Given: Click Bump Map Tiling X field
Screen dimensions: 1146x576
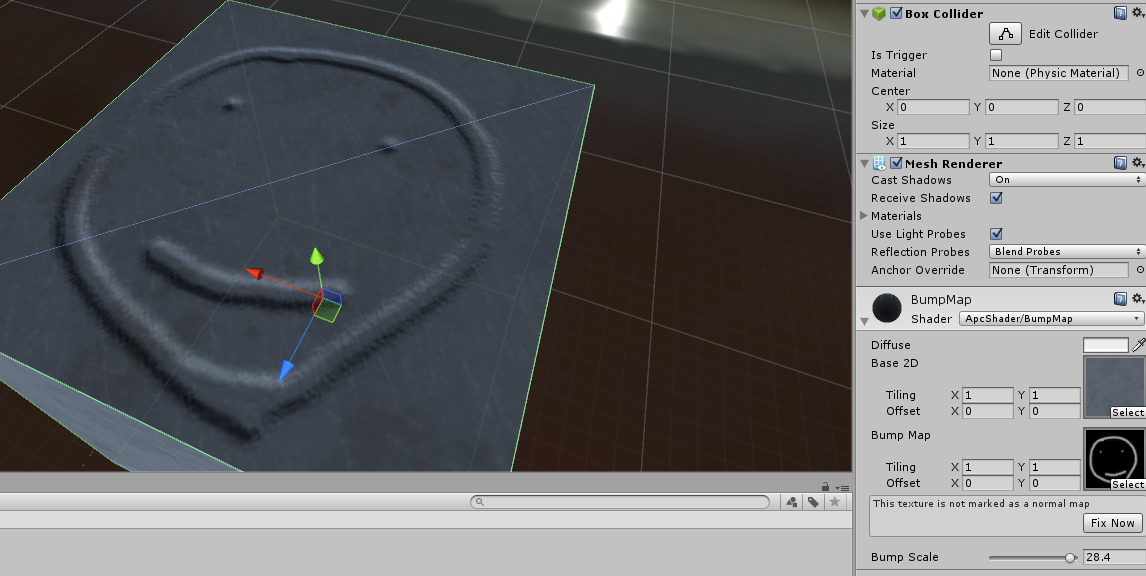Looking at the screenshot, I should (988, 466).
